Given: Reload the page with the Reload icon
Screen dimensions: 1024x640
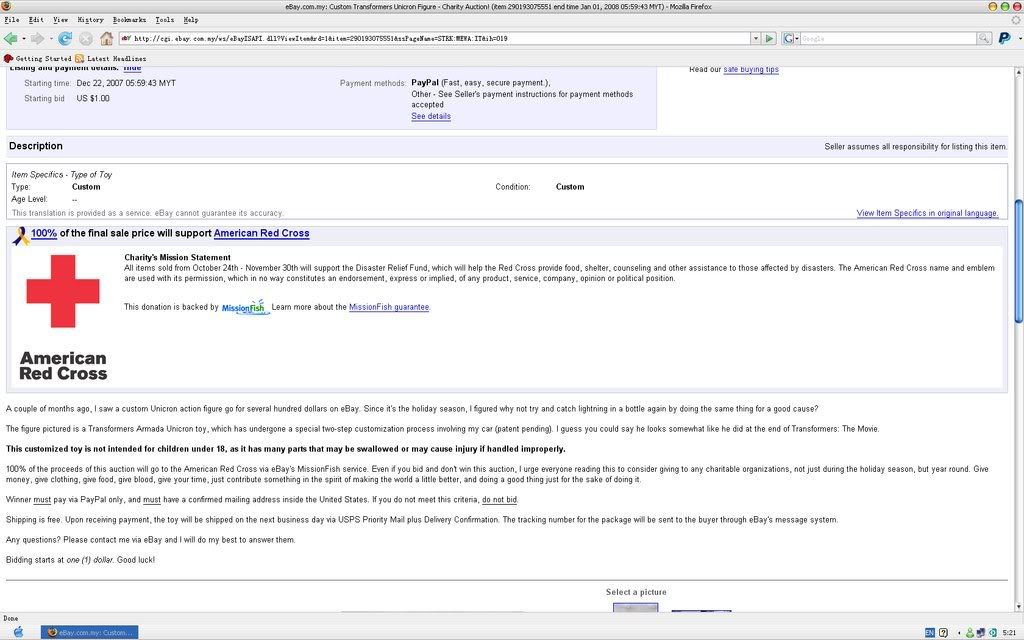Looking at the screenshot, I should pos(65,39).
